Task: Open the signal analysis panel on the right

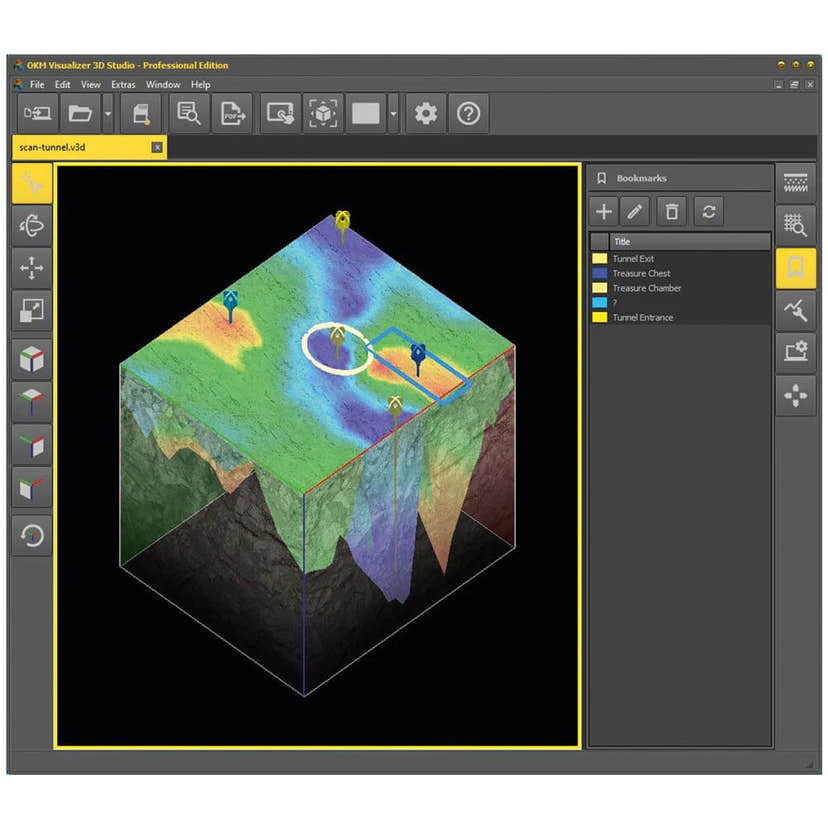Action: [x=796, y=311]
